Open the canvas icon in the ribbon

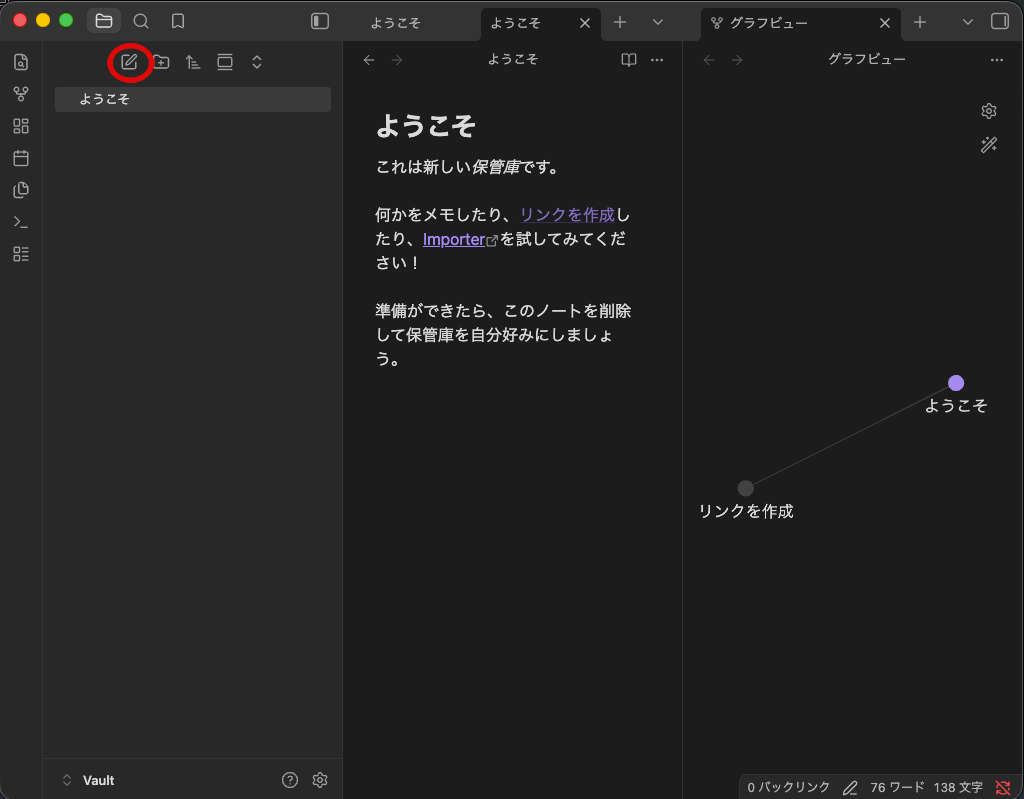click(x=21, y=126)
